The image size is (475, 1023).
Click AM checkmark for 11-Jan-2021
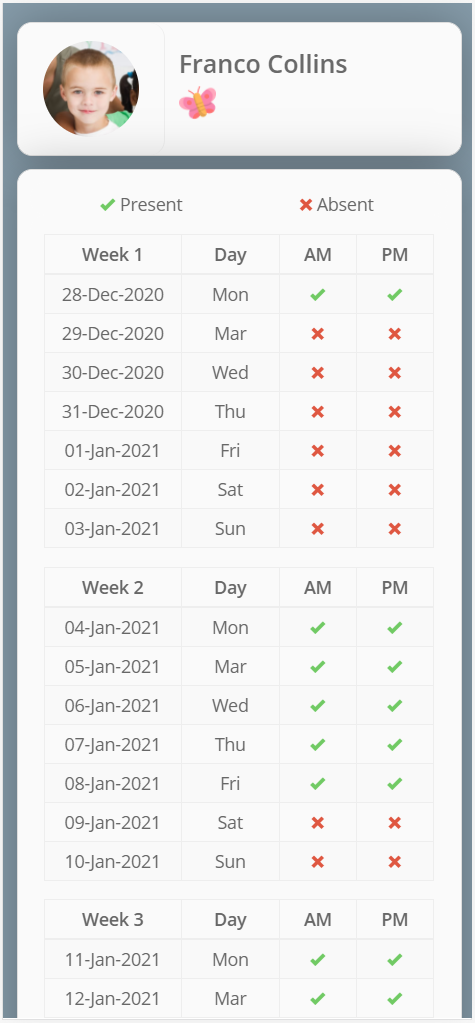(318, 960)
